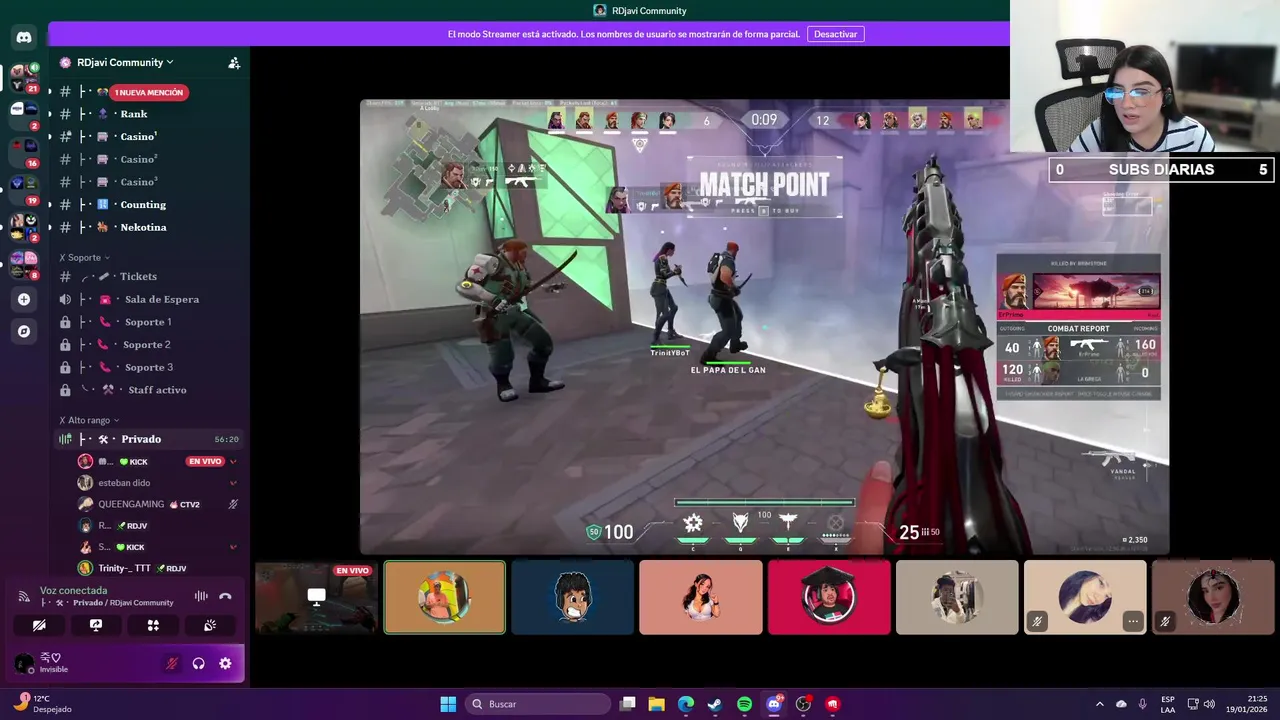Open the Nekotina channel
This screenshot has width=1280, height=720.
150,227
